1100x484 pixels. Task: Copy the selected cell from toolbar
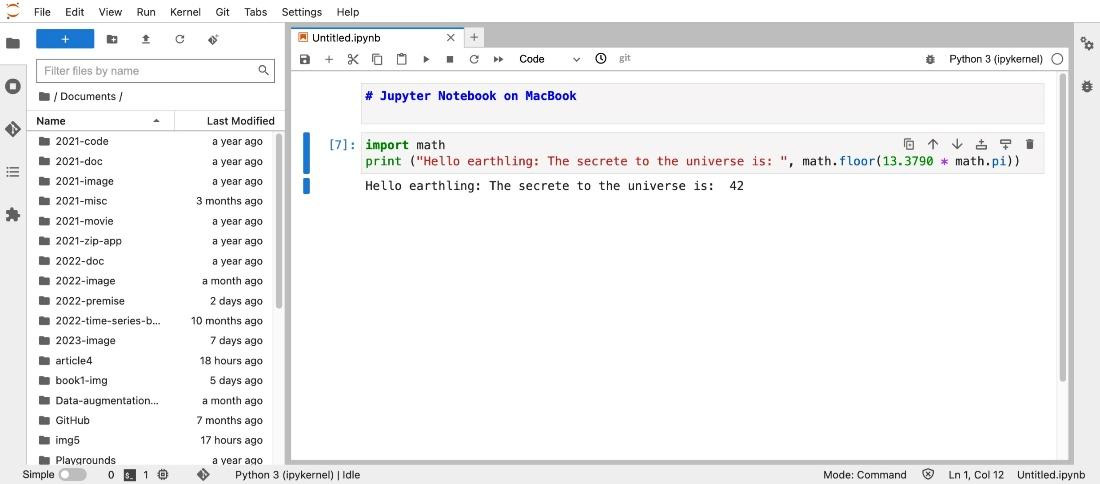pos(377,60)
